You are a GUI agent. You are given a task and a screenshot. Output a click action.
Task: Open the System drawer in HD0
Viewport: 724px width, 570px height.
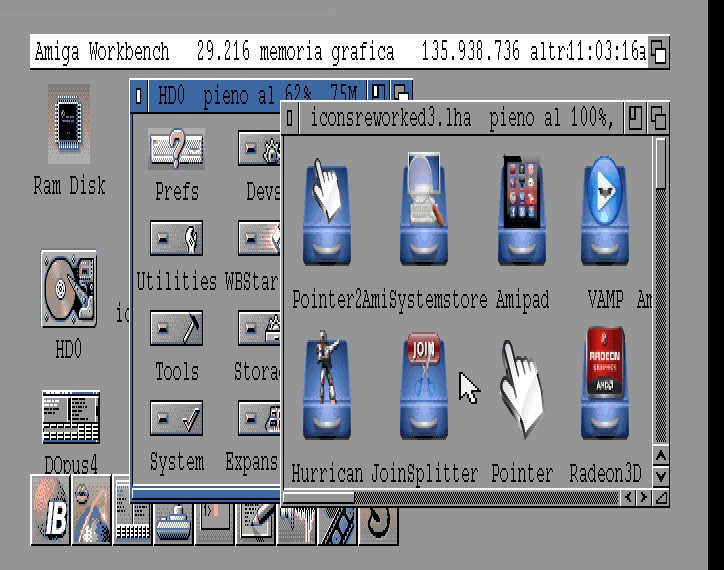176,419
